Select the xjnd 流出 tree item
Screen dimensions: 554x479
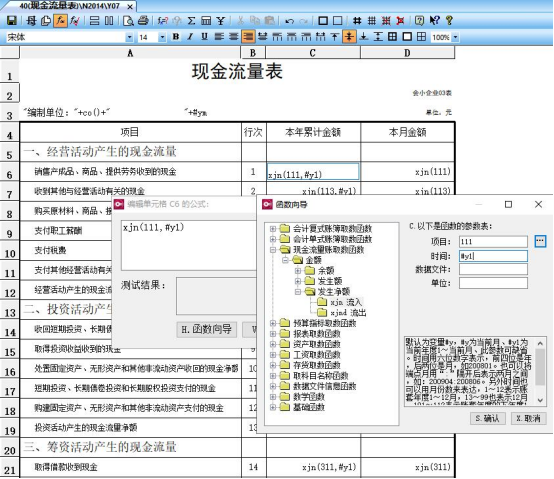[348, 313]
